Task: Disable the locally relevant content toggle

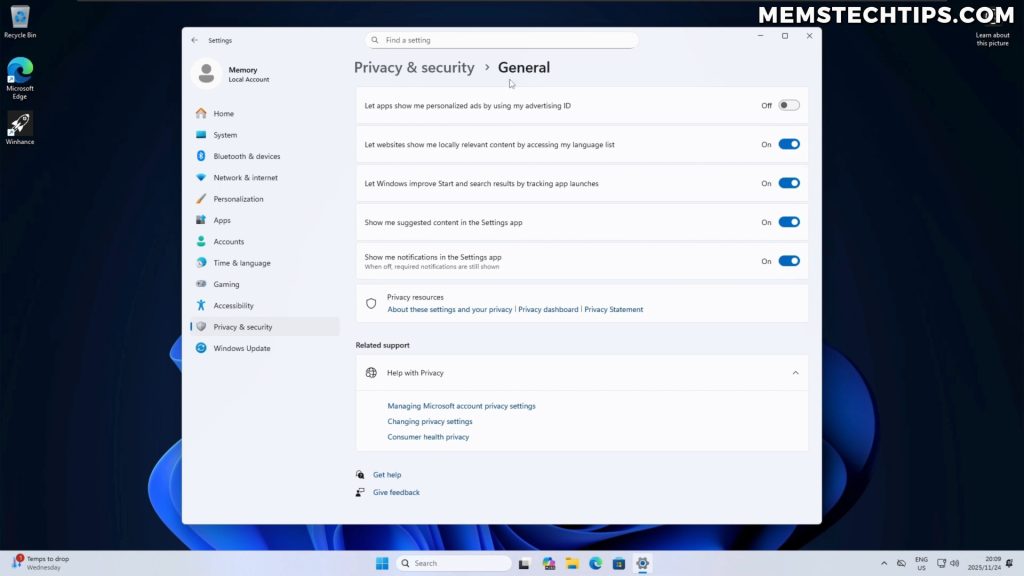Action: tap(788, 144)
